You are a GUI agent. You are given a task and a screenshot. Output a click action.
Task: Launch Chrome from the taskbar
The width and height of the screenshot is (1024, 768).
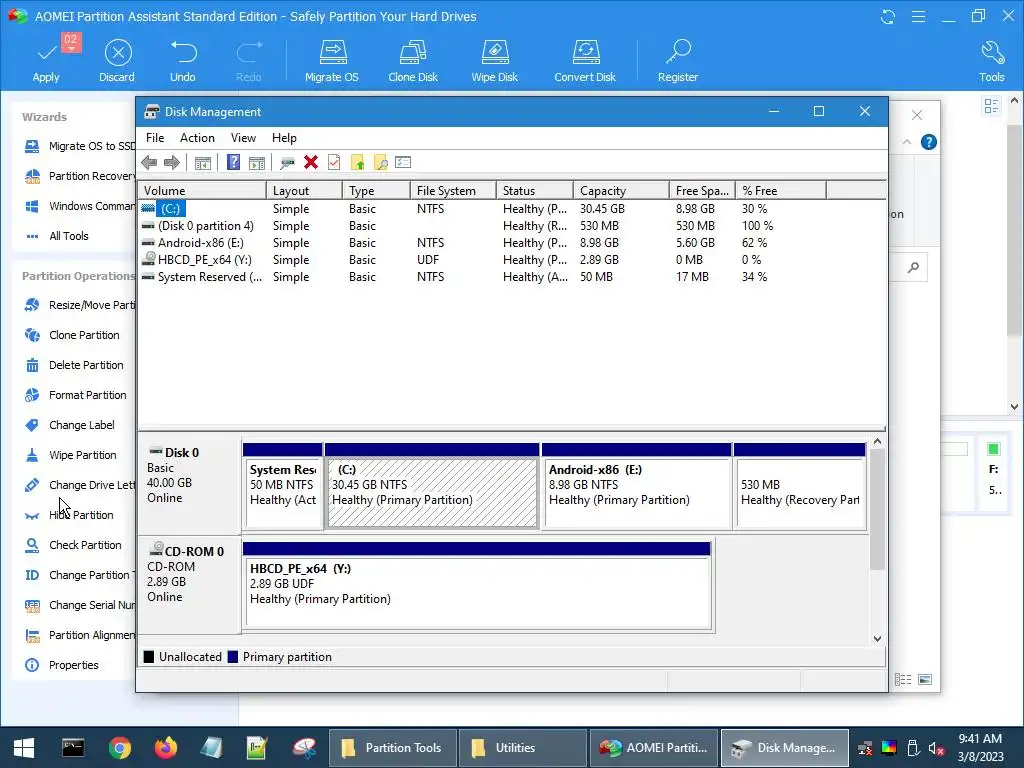coord(120,748)
